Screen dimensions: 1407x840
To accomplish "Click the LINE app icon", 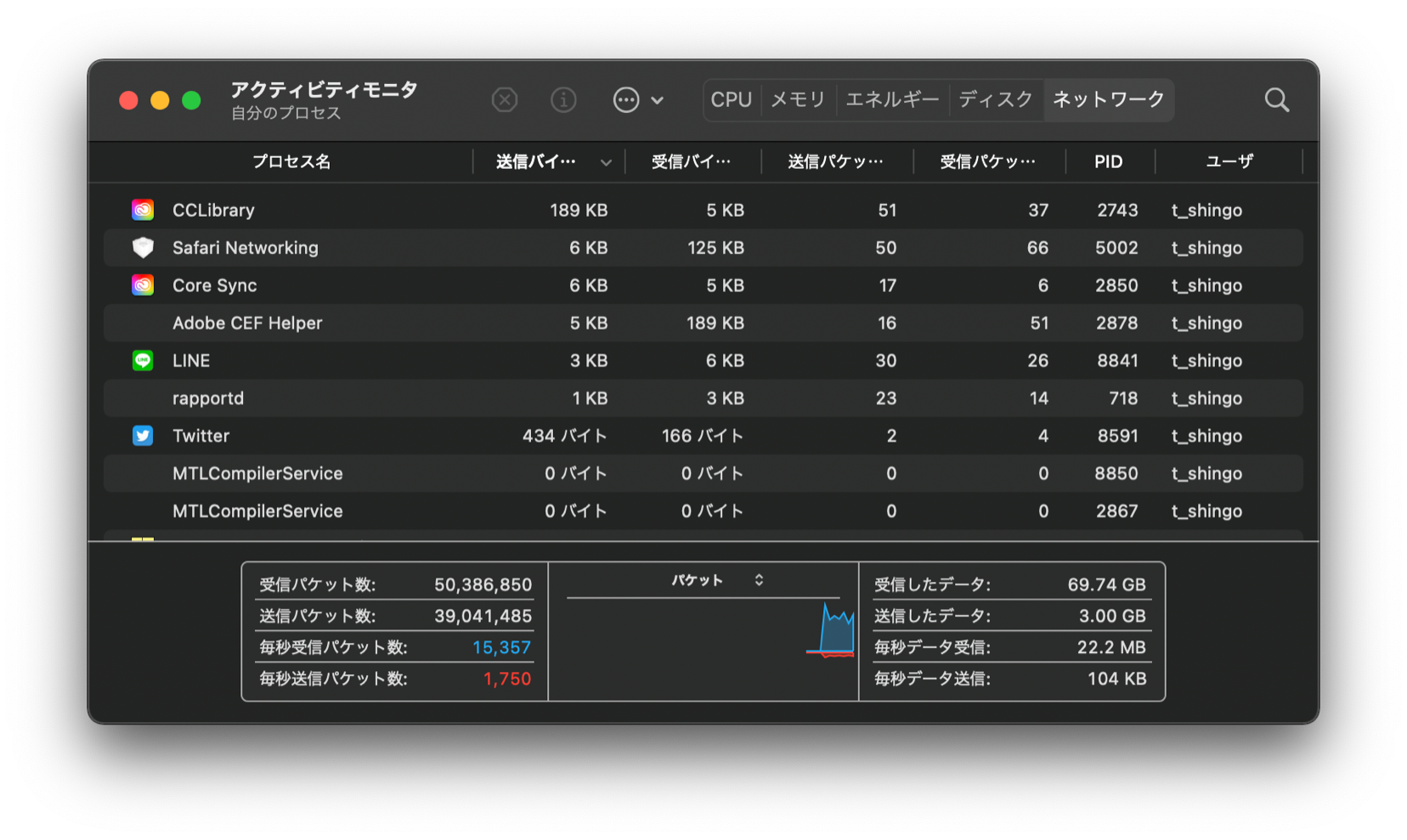I will click(143, 360).
